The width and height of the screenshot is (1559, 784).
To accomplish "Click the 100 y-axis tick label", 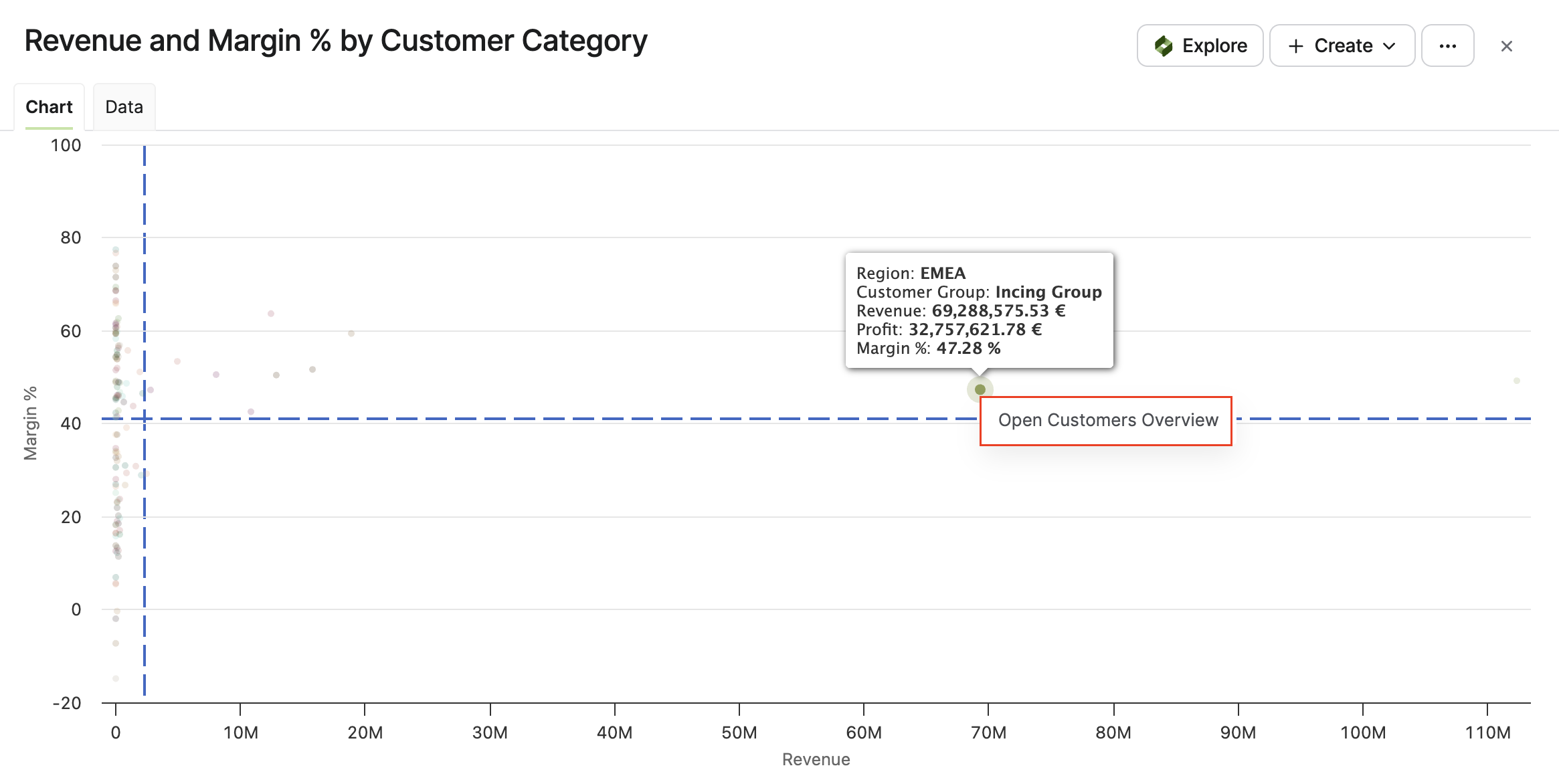I will pos(66,145).
